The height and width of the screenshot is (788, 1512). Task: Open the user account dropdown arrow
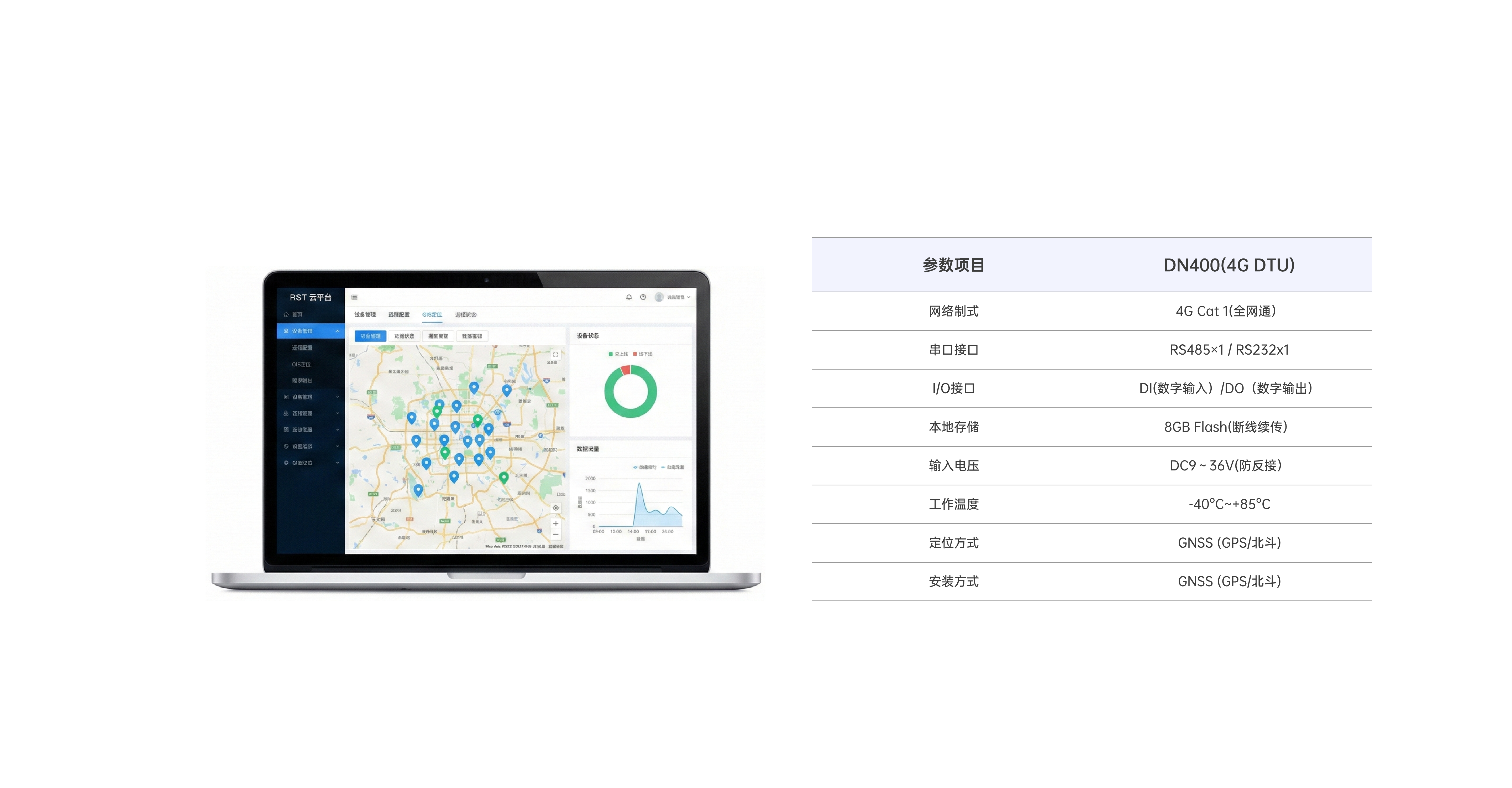point(689,297)
